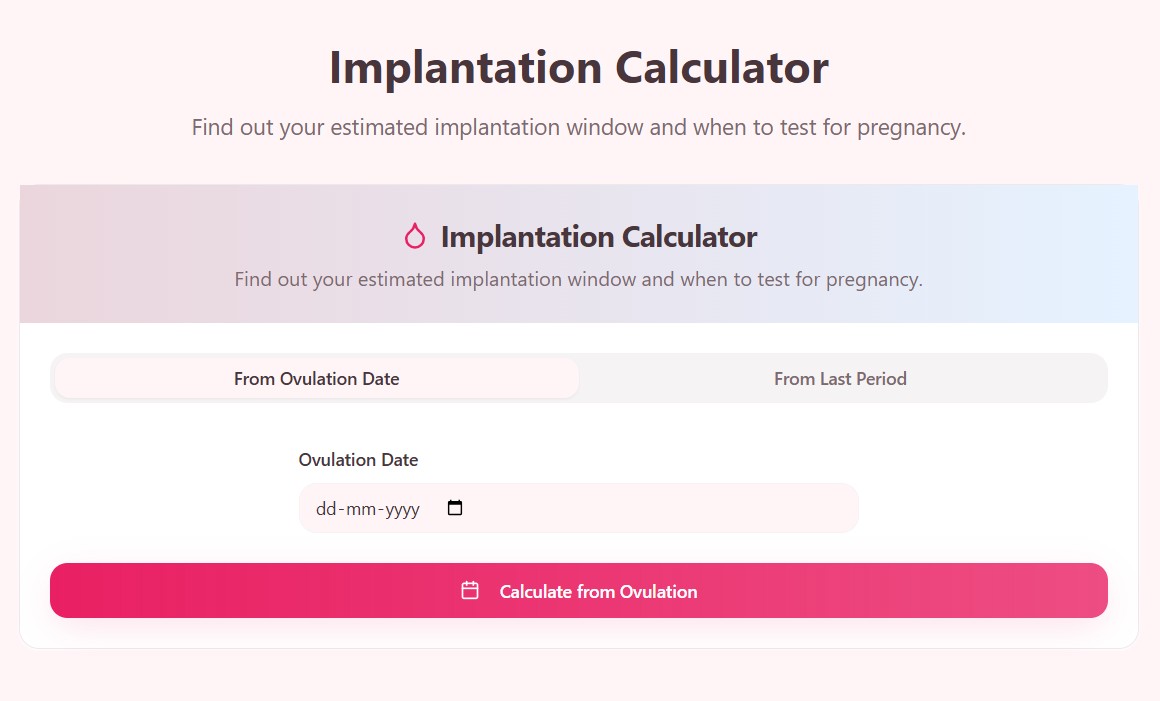Click the word 'Calculator' in the top page title
This screenshot has width=1160, height=701.
pos(721,68)
